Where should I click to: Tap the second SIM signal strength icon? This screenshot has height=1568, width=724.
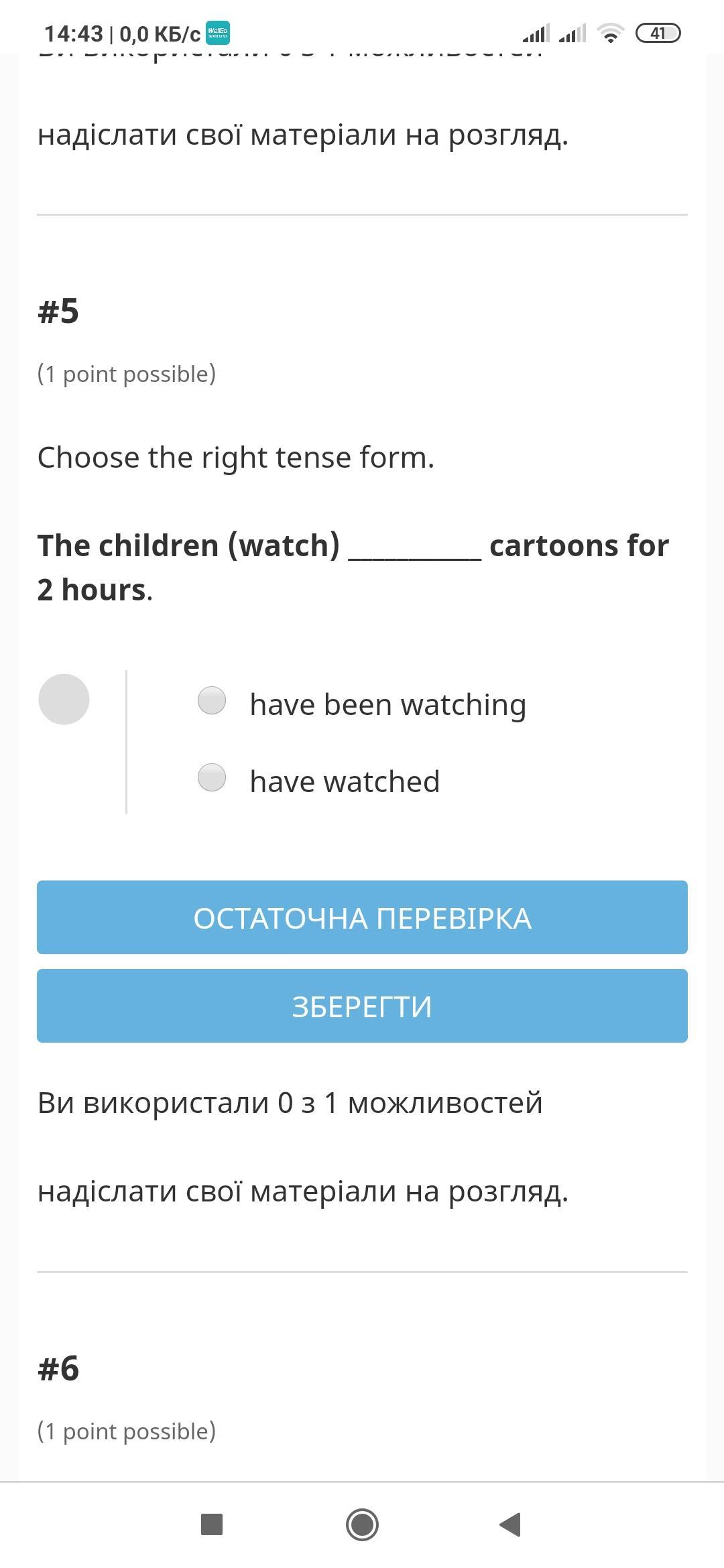pos(572,33)
